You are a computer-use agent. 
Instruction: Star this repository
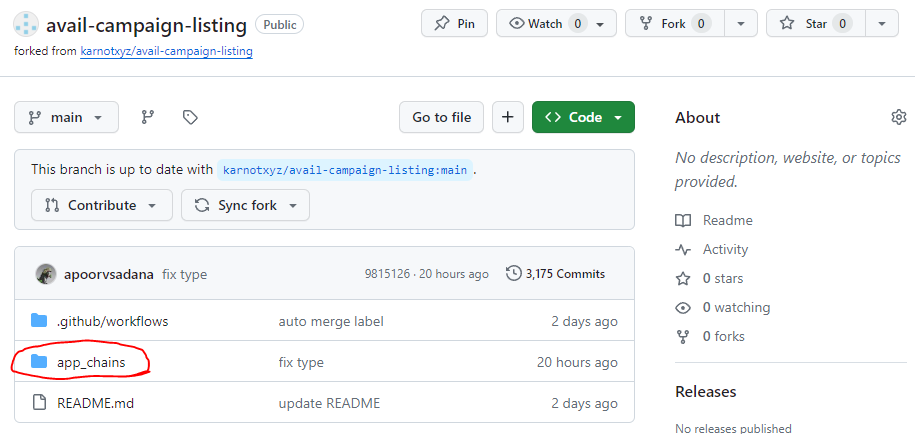click(x=816, y=23)
